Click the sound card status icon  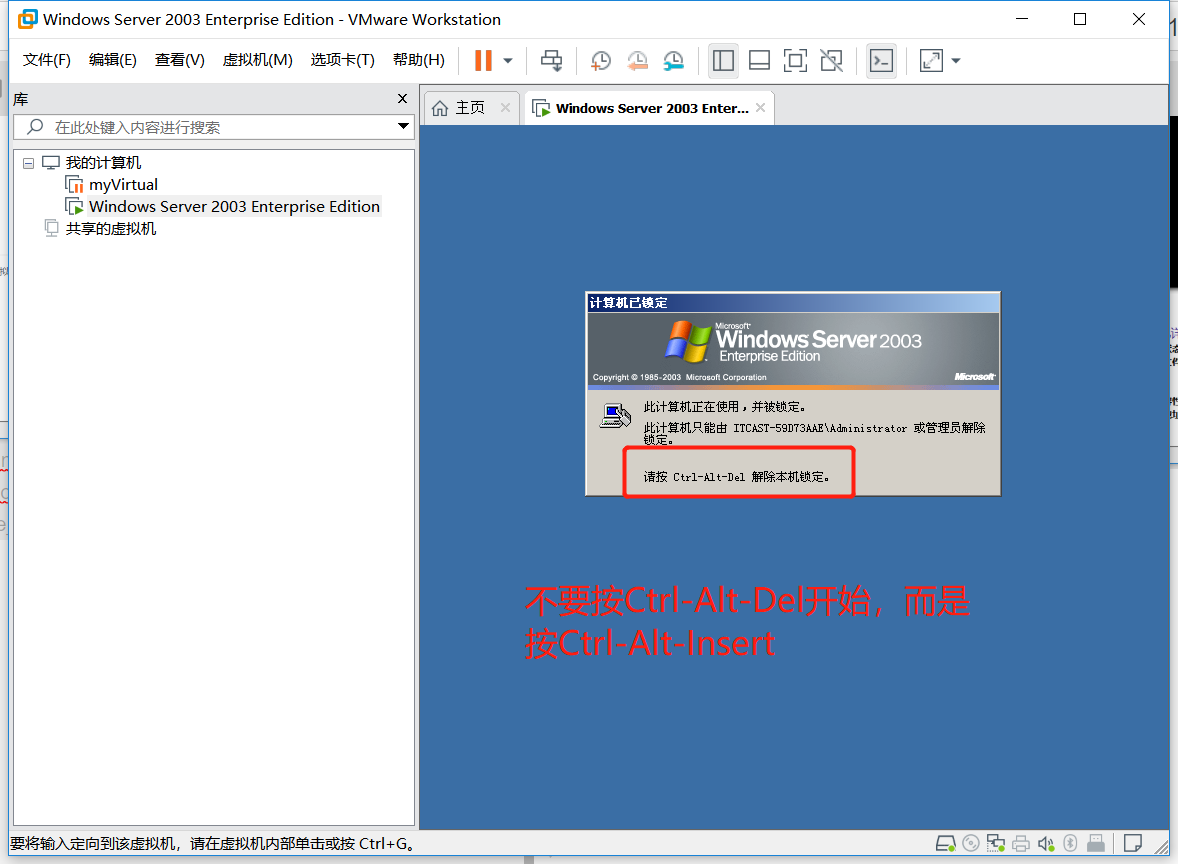coord(1046,844)
